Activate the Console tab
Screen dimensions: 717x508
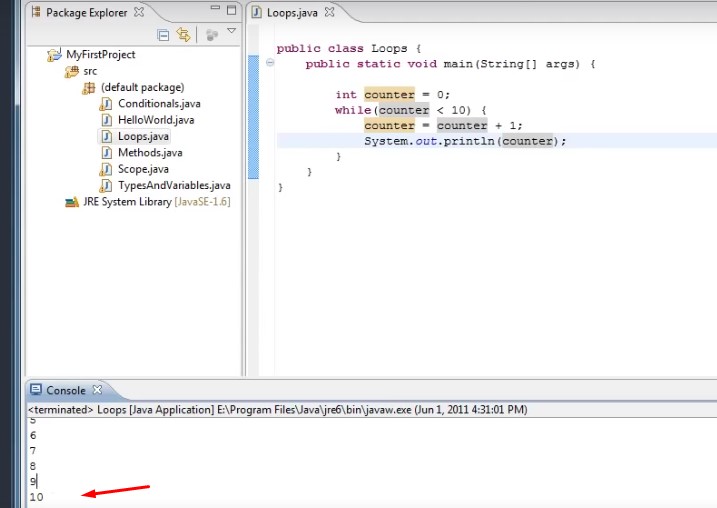(65, 390)
